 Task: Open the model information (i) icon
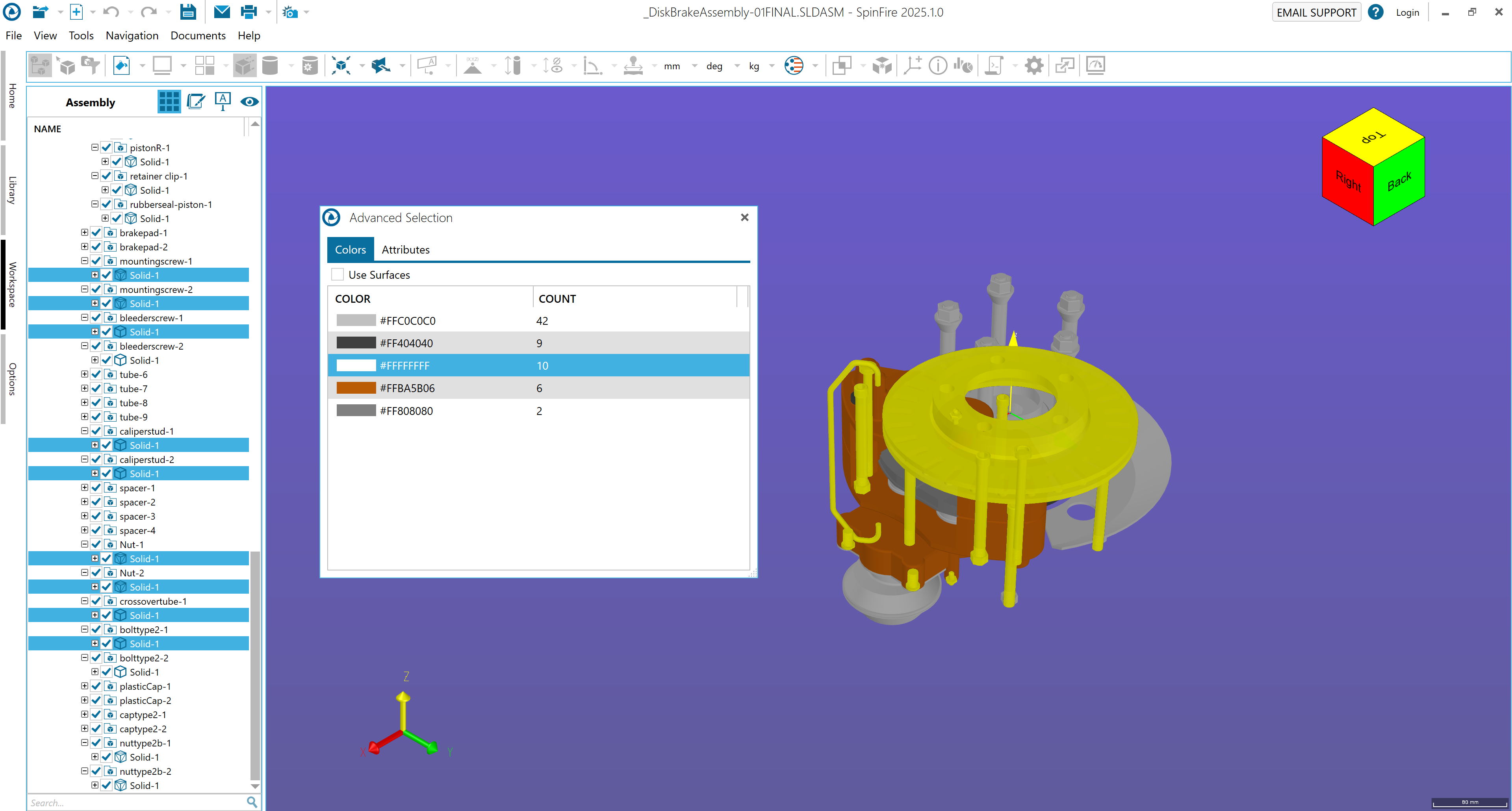(x=937, y=66)
